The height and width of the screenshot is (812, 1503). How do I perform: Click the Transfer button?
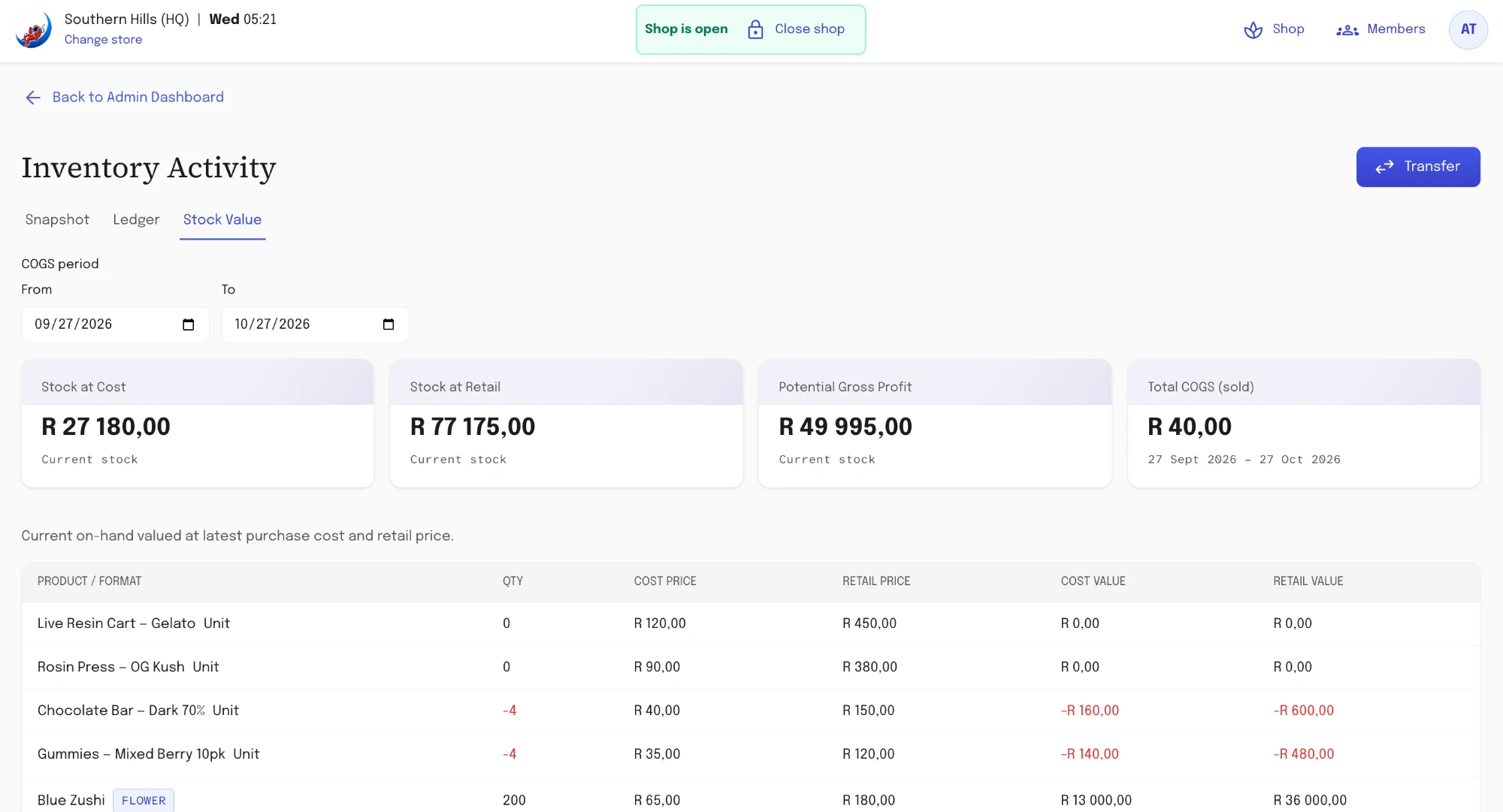point(1418,167)
